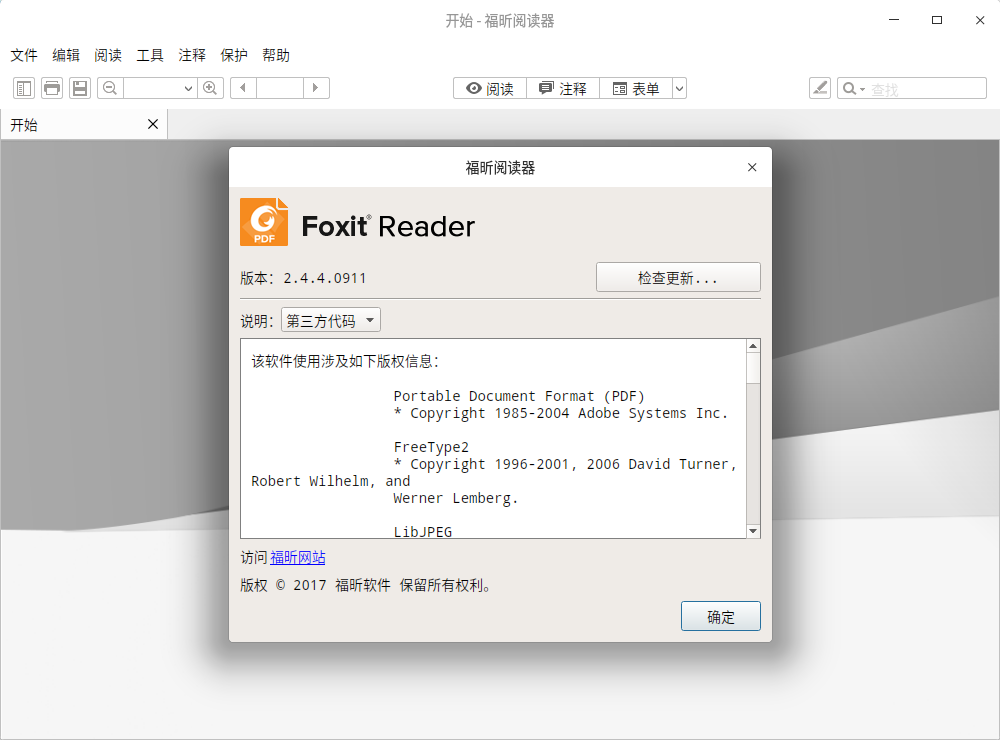The height and width of the screenshot is (740, 1000).
Task: Open the 编辑 menu
Action: tap(66, 56)
